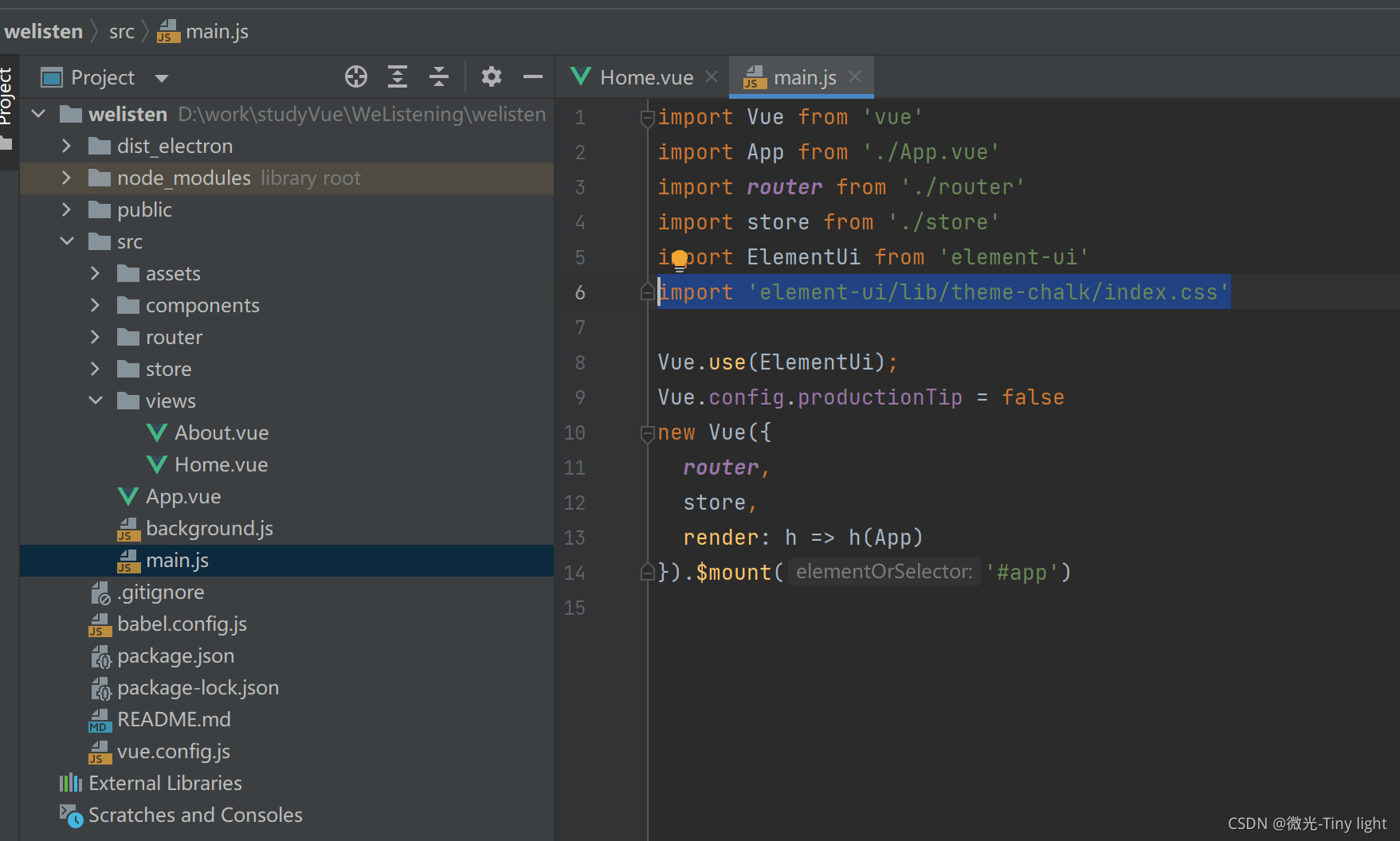Click Vue.use(ElementUi) on line 8

(x=771, y=362)
